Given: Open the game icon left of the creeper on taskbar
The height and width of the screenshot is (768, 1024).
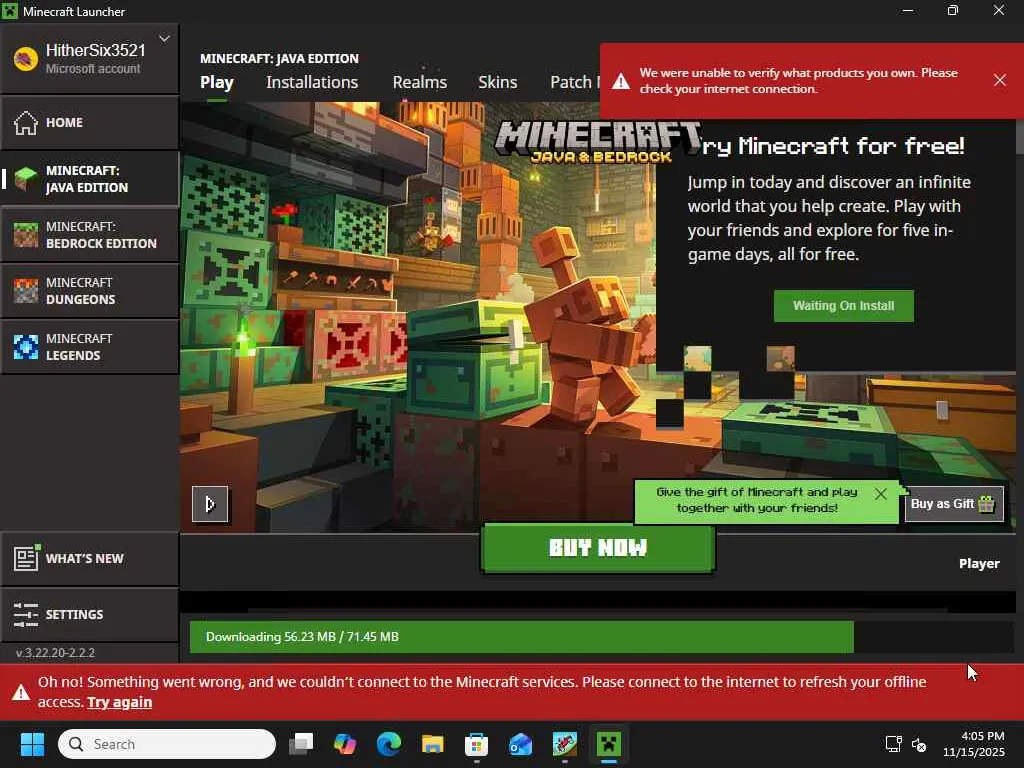Looking at the screenshot, I should click(565, 744).
